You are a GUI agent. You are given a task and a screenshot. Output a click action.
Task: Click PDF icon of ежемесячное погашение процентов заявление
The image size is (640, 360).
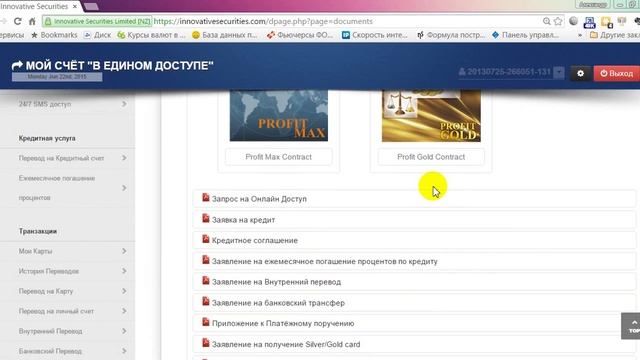click(206, 260)
